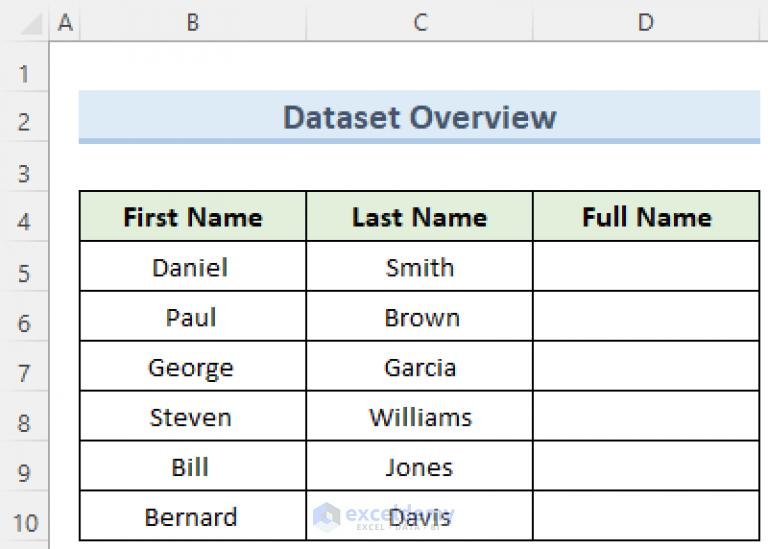This screenshot has height=549, width=768.
Task: Select column D header
Action: (646, 22)
